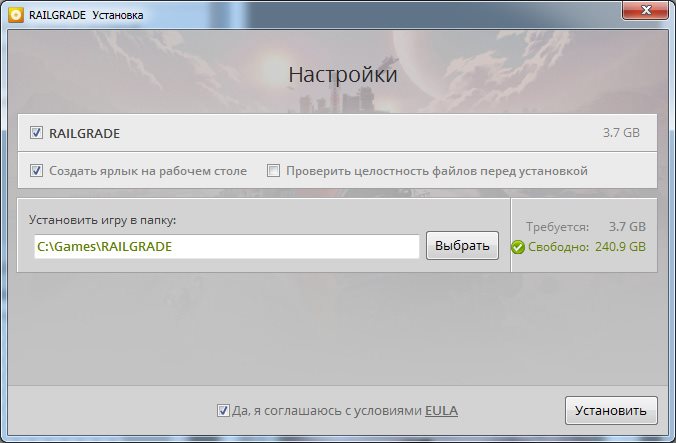676x443 pixels.
Task: Click the '240.9 GB' free space value
Action: 620,247
